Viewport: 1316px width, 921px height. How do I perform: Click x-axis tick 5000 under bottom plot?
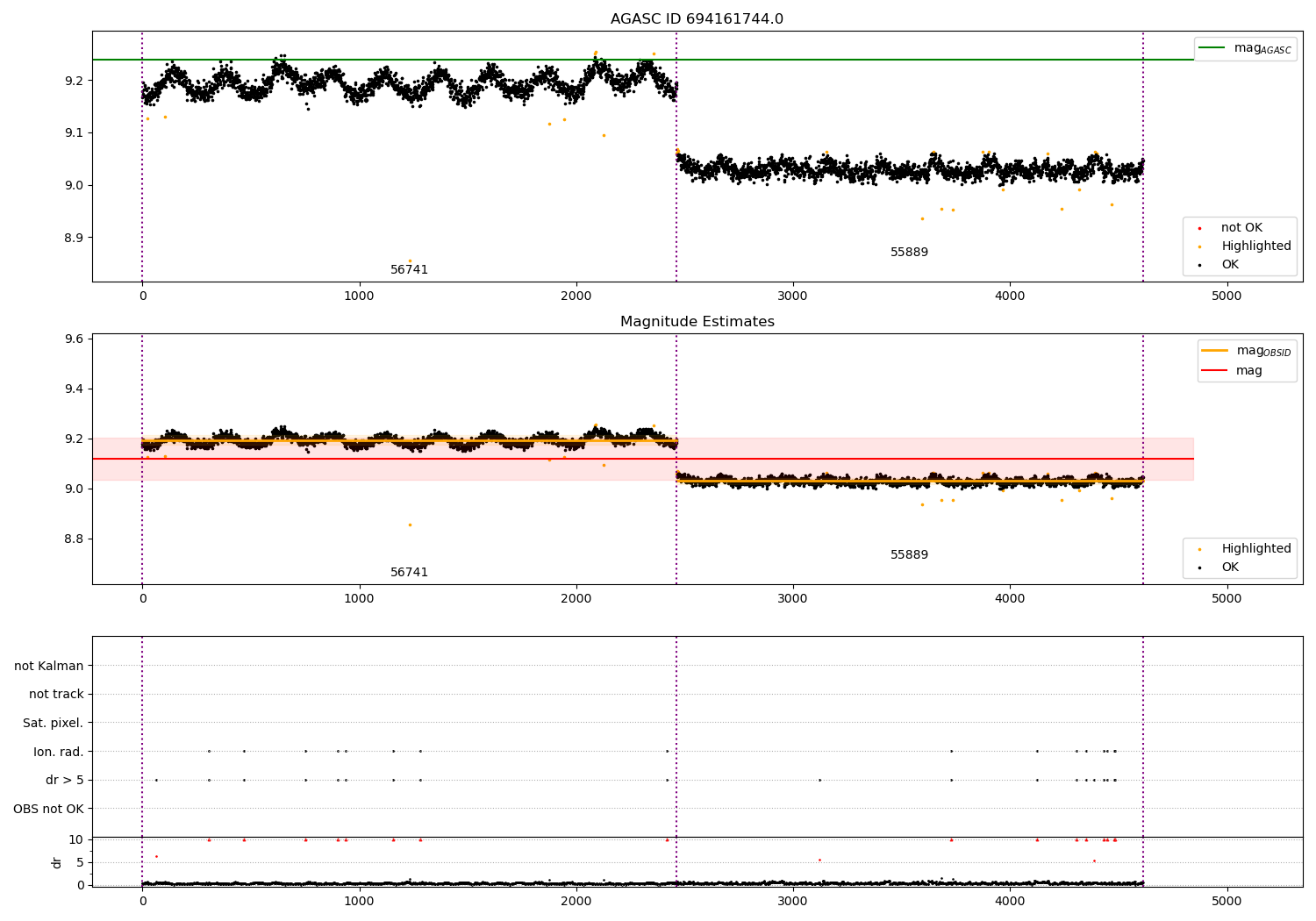1227,900
